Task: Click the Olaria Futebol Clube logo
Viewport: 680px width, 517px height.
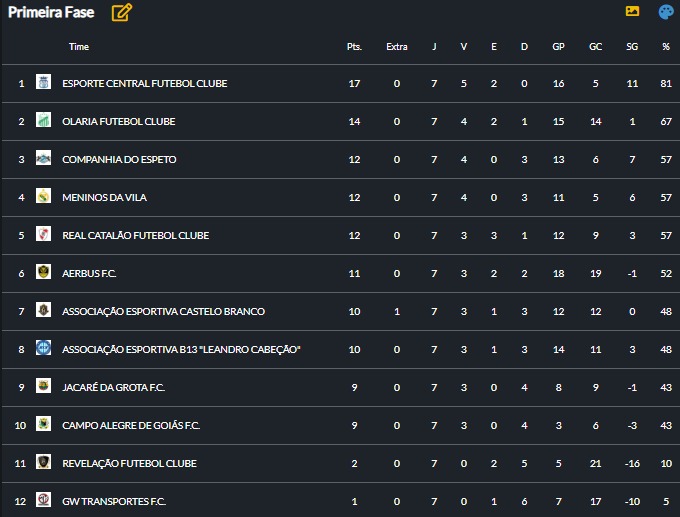Action: coord(43,121)
